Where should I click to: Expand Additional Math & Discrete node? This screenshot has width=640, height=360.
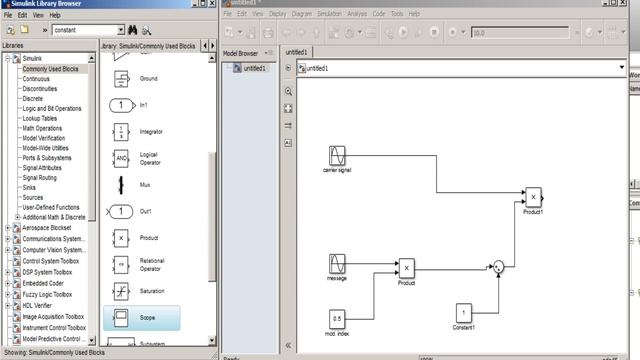[18, 217]
